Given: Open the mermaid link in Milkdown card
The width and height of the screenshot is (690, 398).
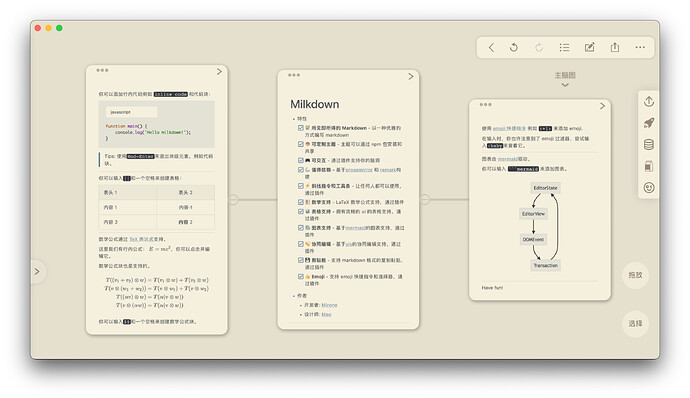Looking at the screenshot, I should (355, 228).
